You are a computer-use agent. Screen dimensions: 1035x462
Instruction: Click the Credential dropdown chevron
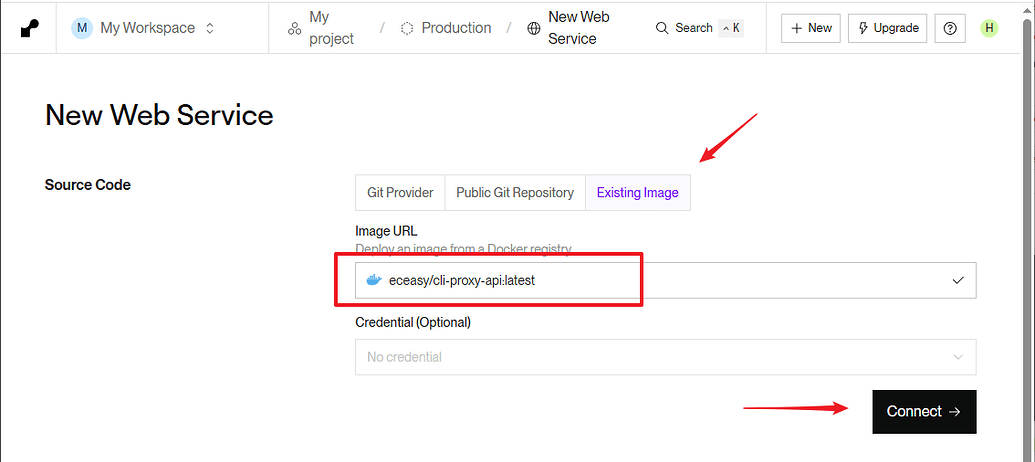pos(958,357)
